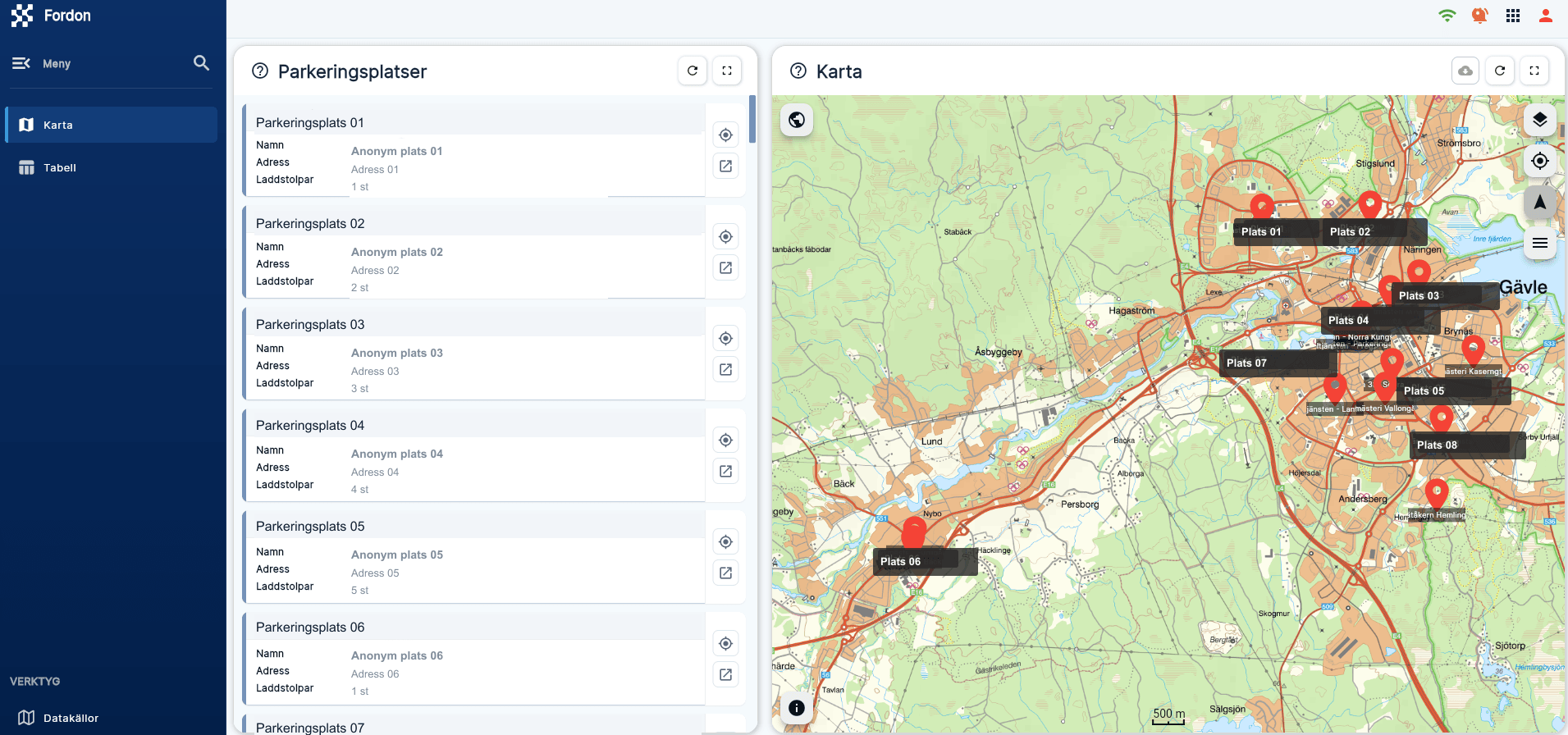Collapse the Meny sidebar
Screen dimensions: 1568x735
(21, 63)
